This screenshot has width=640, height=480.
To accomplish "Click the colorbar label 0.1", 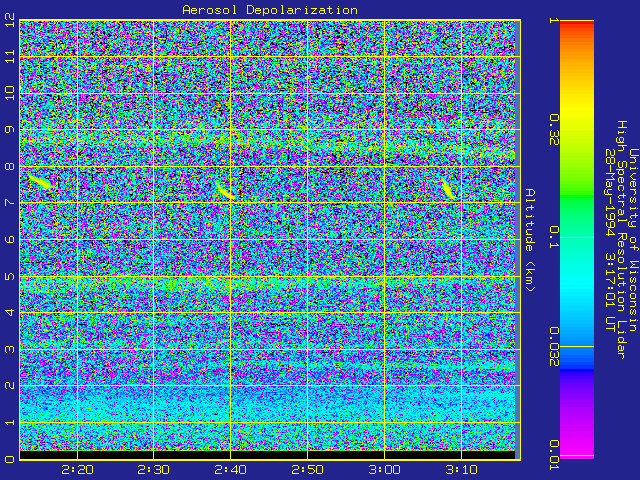I will coord(553,237).
